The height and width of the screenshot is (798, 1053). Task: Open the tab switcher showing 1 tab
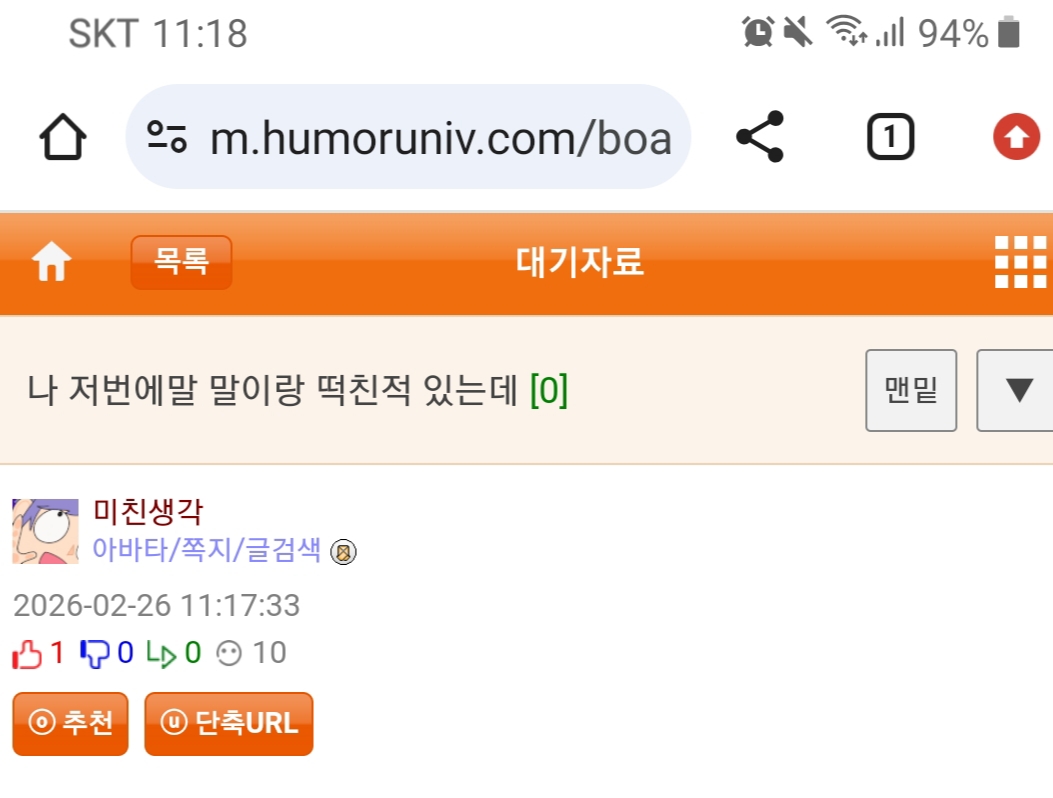889,137
